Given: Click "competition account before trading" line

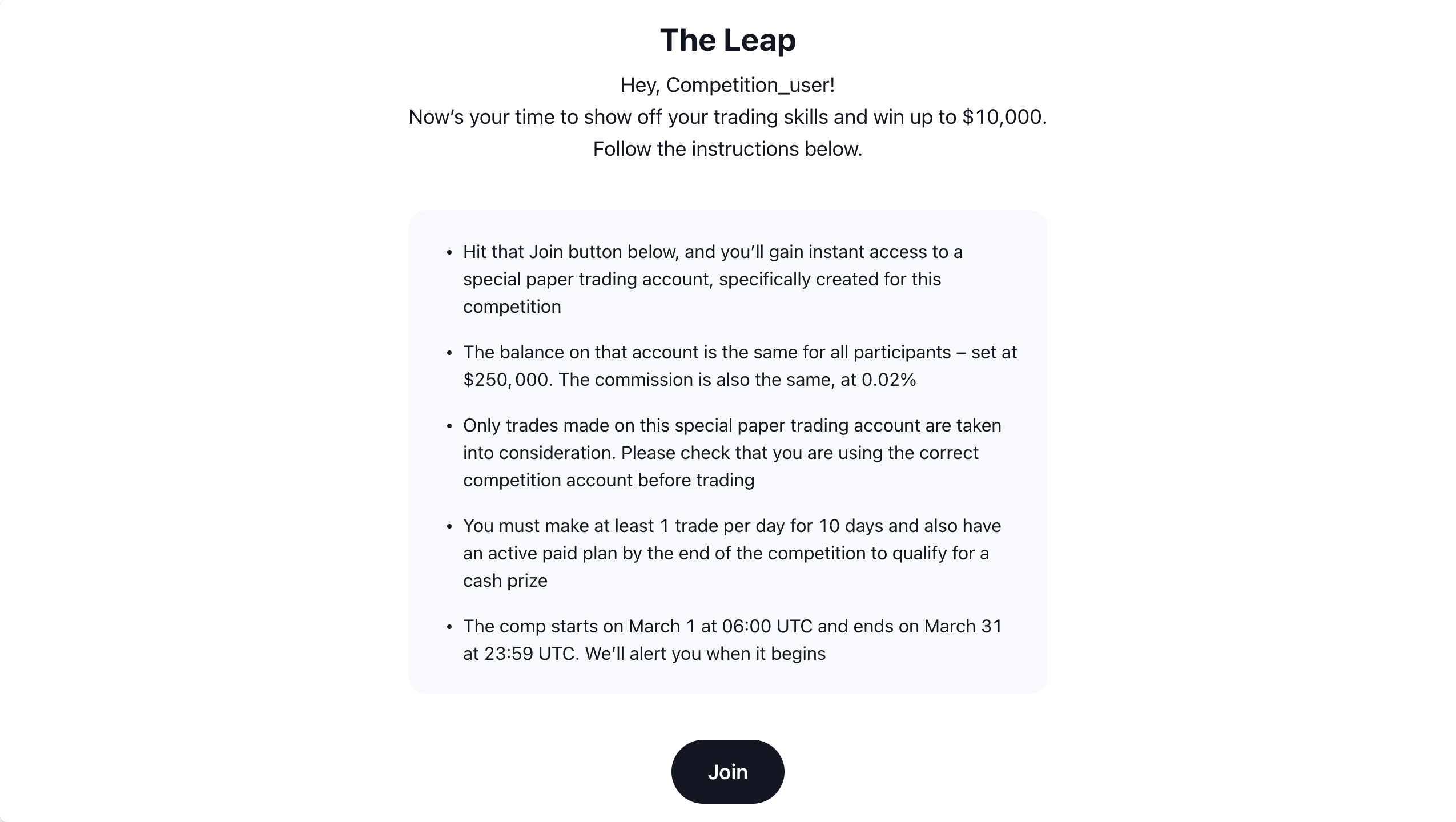Looking at the screenshot, I should tap(609, 480).
